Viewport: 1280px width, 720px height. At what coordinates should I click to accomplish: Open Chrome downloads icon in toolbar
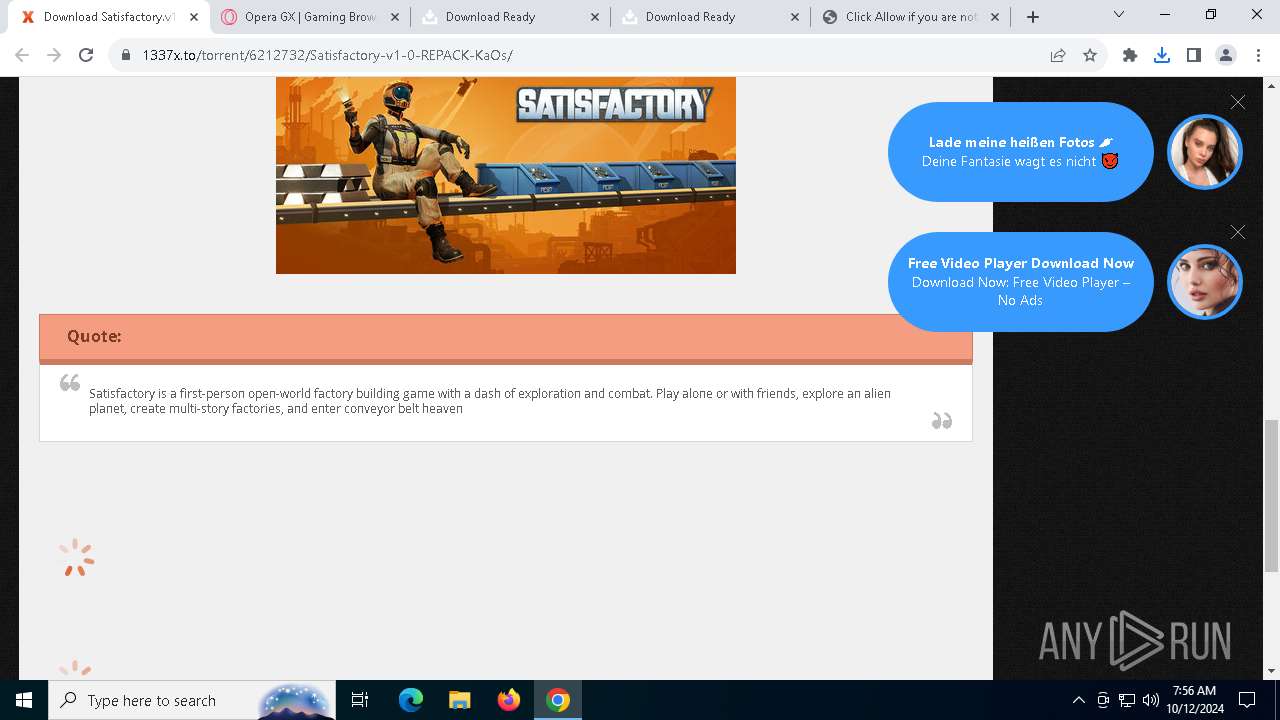coord(1162,55)
